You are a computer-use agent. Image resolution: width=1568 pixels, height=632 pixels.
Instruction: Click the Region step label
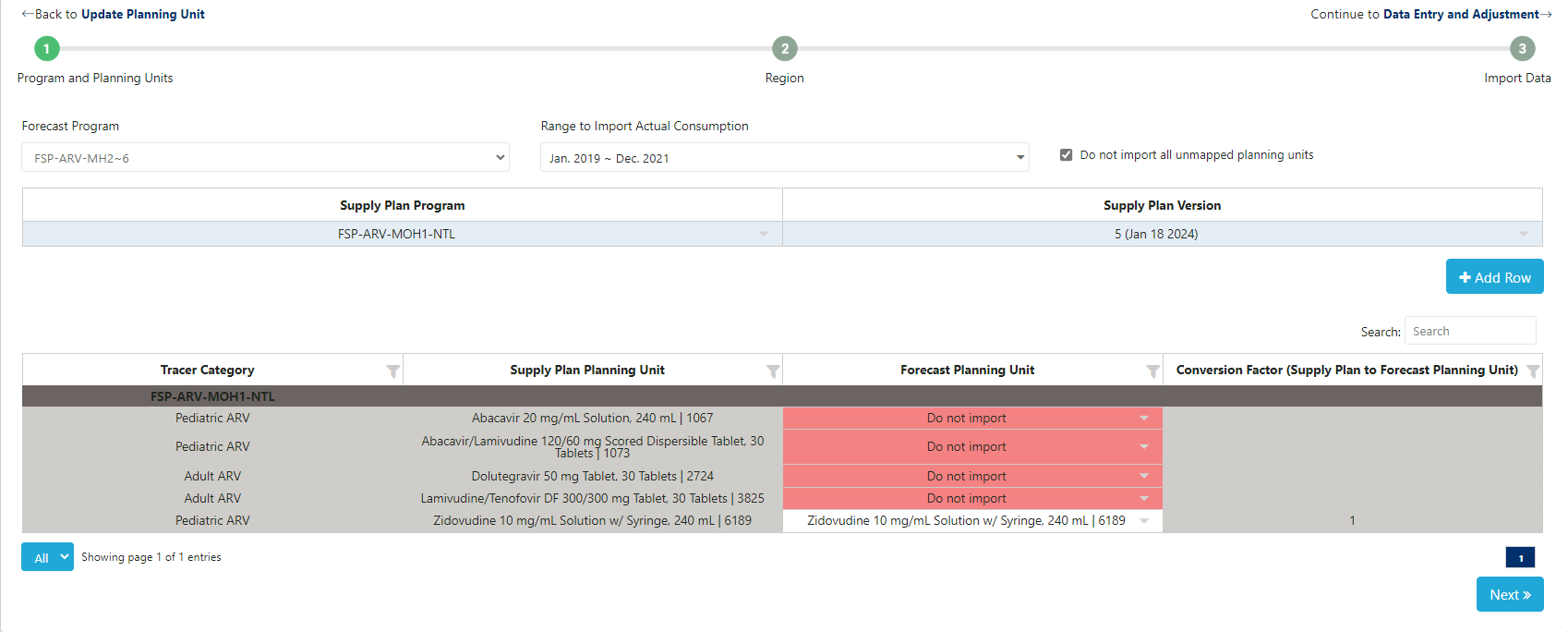point(785,78)
